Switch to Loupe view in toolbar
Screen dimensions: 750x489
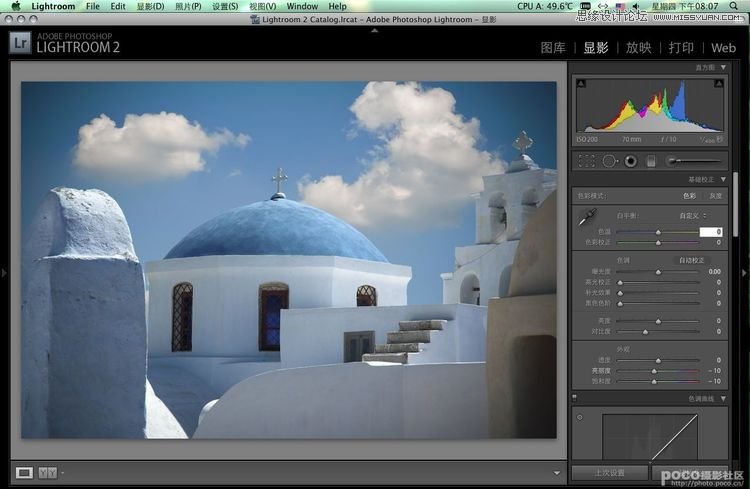coord(25,472)
